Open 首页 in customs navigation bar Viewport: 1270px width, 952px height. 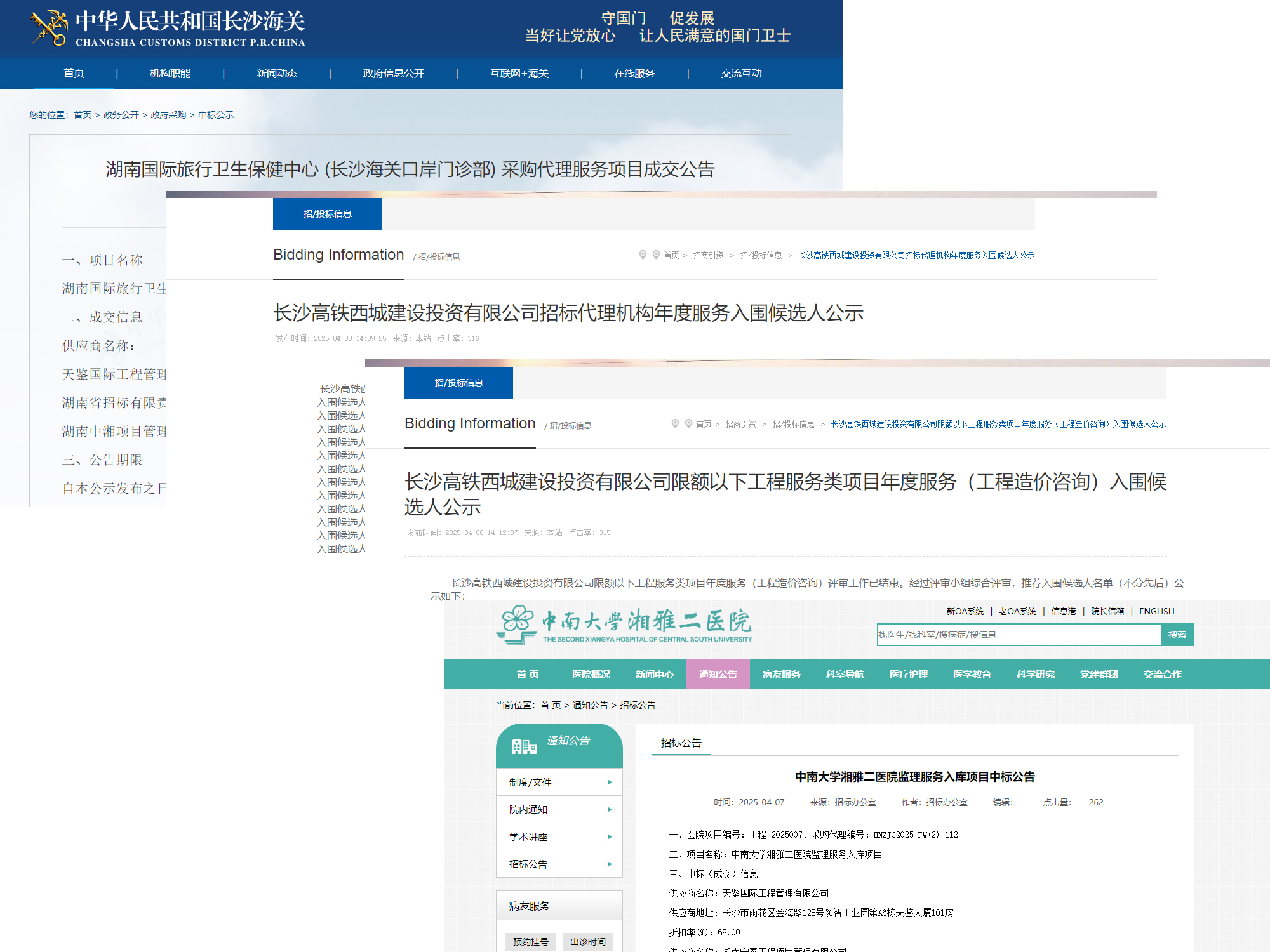pos(74,74)
